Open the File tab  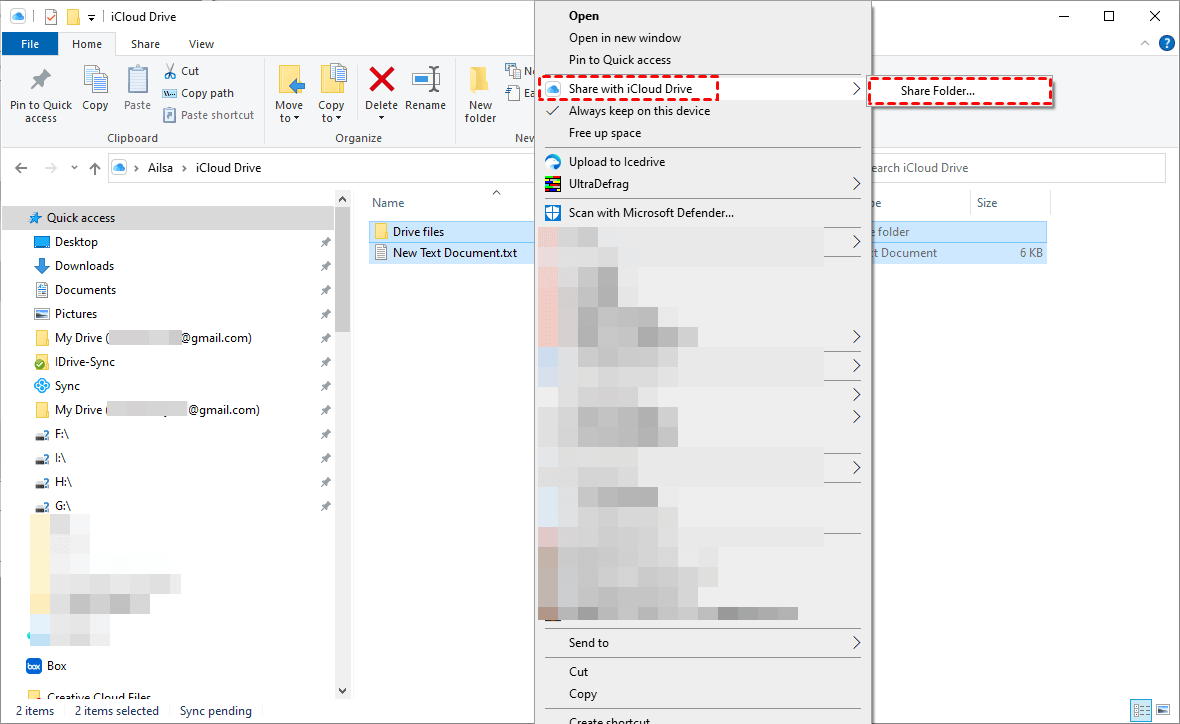pyautogui.click(x=30, y=44)
